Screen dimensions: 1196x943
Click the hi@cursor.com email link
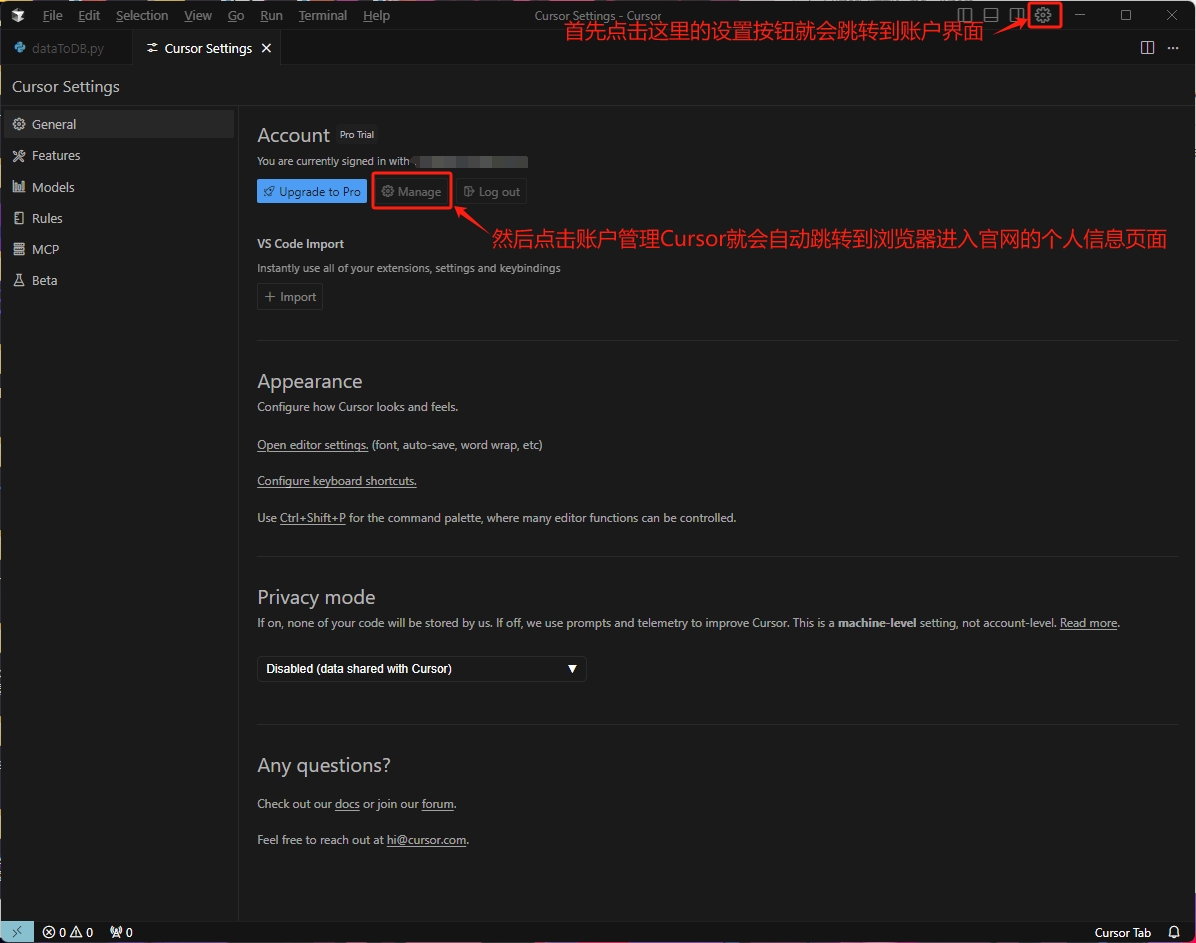(426, 839)
